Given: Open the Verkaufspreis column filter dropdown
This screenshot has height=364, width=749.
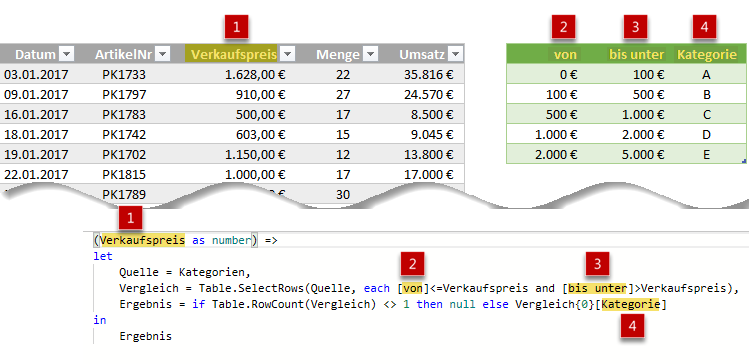Looking at the screenshot, I should [287, 54].
